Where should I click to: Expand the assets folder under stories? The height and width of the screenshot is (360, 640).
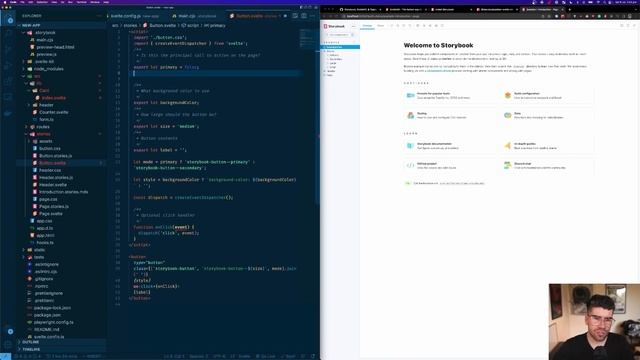45,141
